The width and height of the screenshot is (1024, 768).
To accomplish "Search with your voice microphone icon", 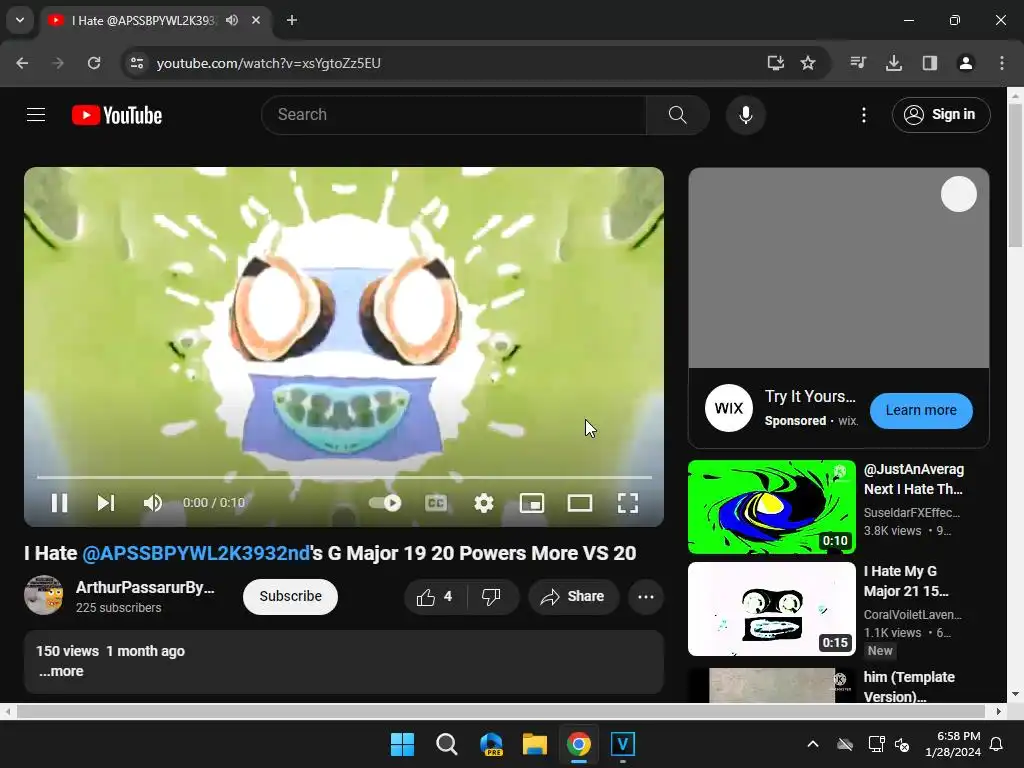I will click(x=745, y=115).
